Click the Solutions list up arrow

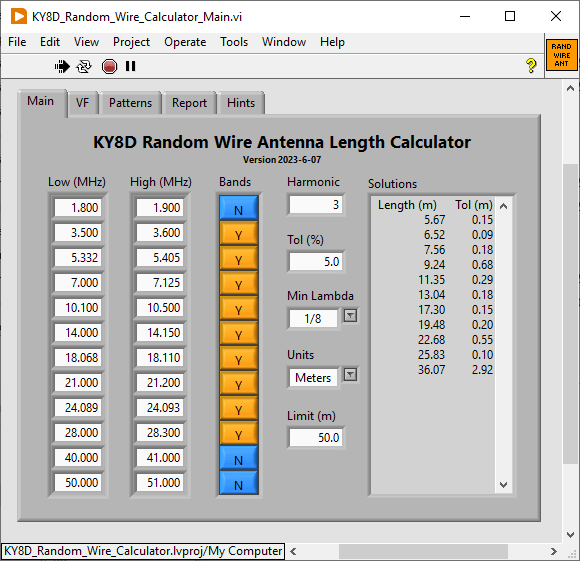503,206
